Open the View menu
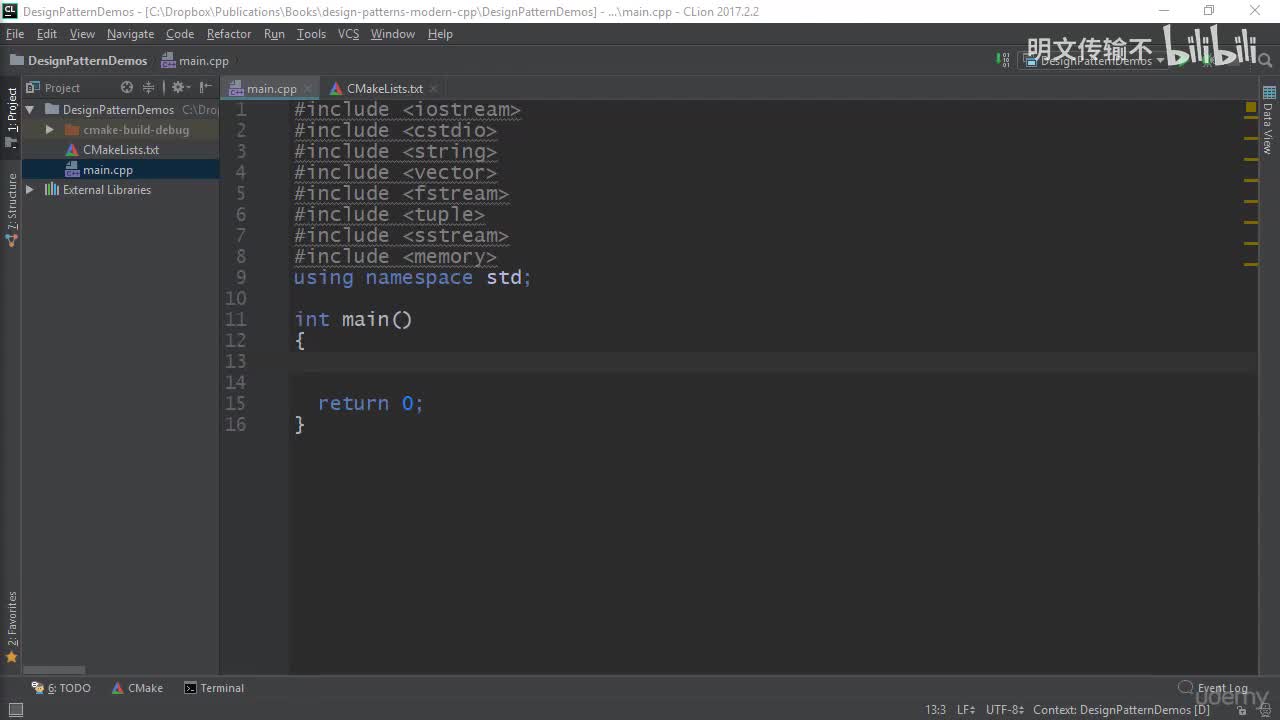This screenshot has width=1280, height=720. point(82,34)
